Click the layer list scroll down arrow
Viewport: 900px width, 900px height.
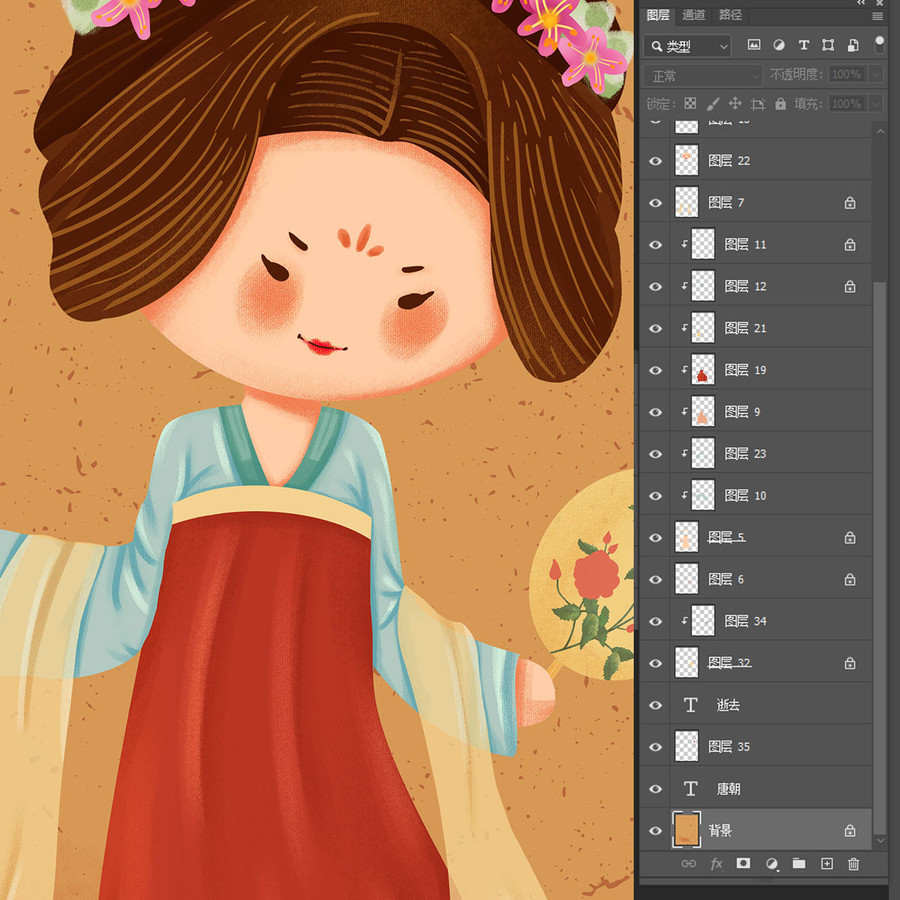click(880, 841)
